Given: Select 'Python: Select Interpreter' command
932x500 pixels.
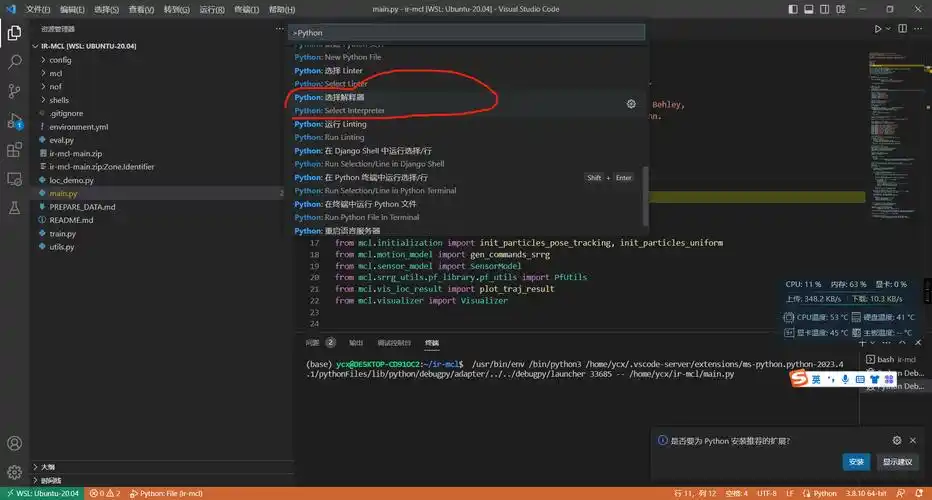Looking at the screenshot, I should click(x=340, y=110).
